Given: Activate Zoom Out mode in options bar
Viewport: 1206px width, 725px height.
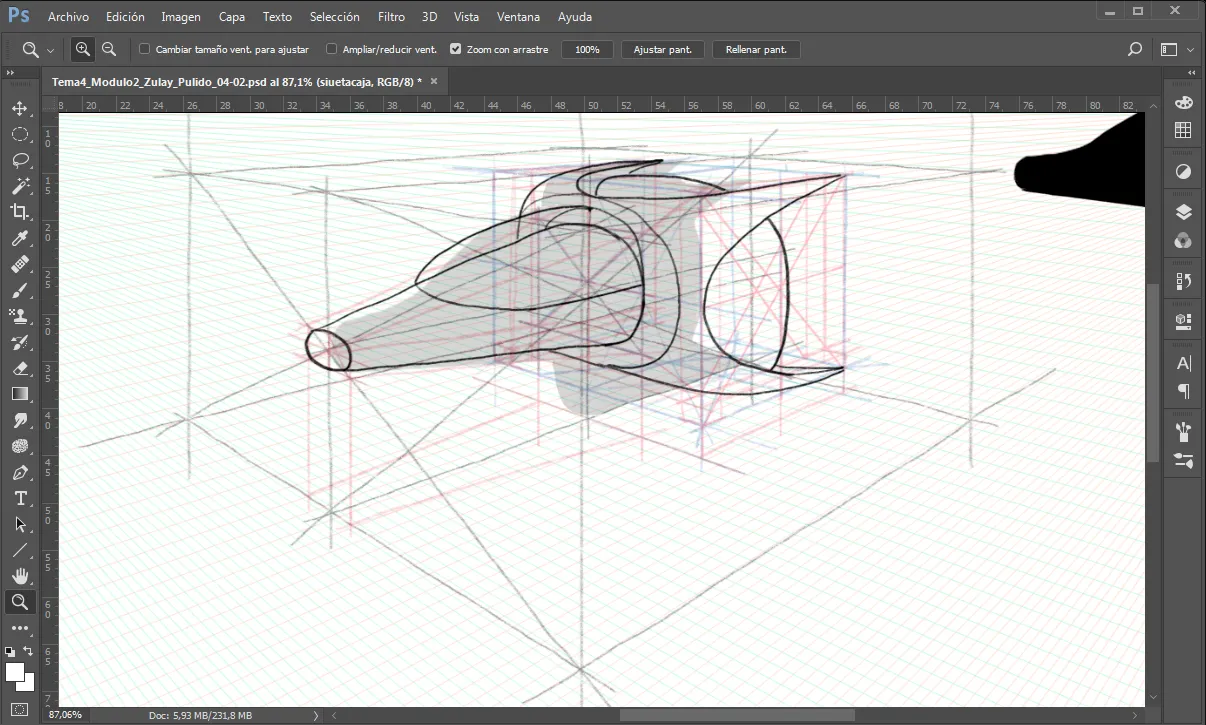Looking at the screenshot, I should click(109, 49).
